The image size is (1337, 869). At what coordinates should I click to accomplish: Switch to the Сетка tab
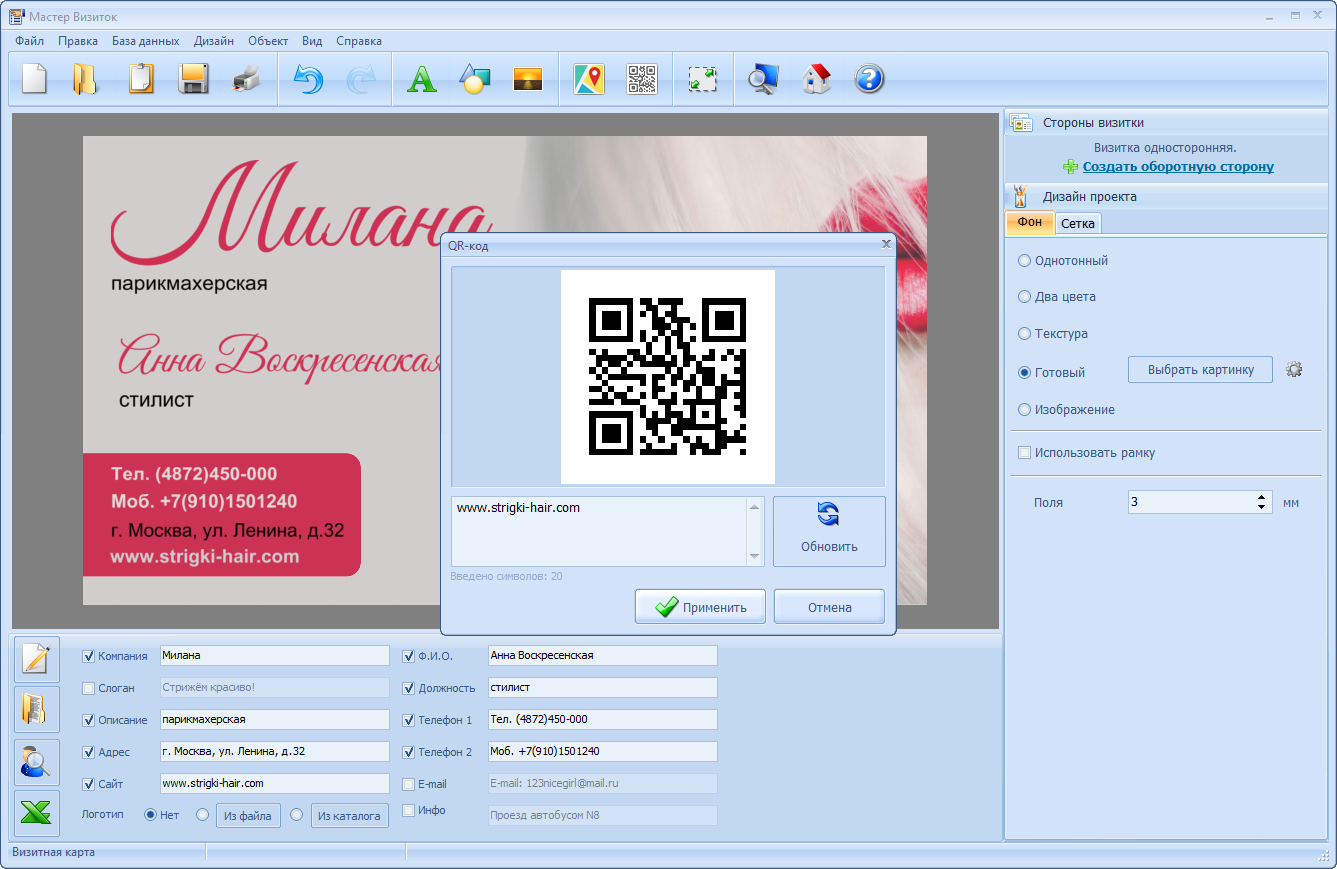coord(1078,224)
